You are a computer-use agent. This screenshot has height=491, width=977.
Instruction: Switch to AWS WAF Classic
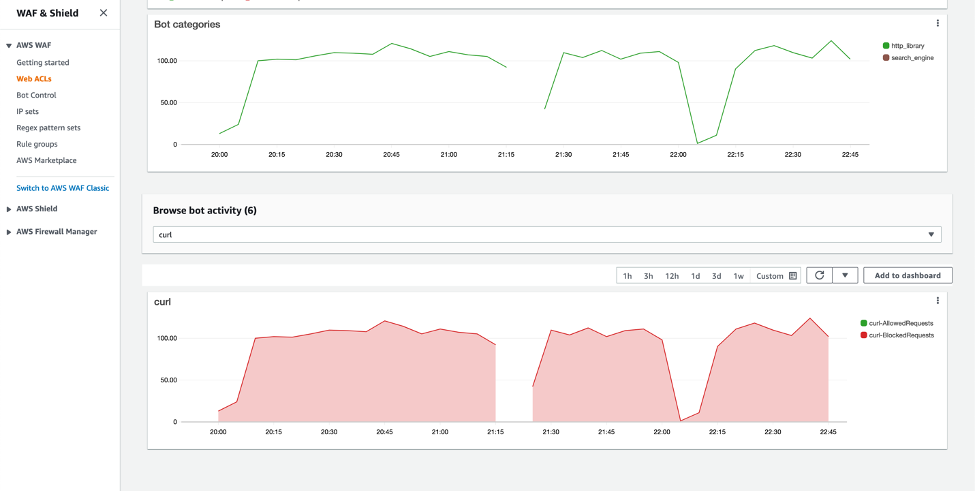pyautogui.click(x=62, y=188)
